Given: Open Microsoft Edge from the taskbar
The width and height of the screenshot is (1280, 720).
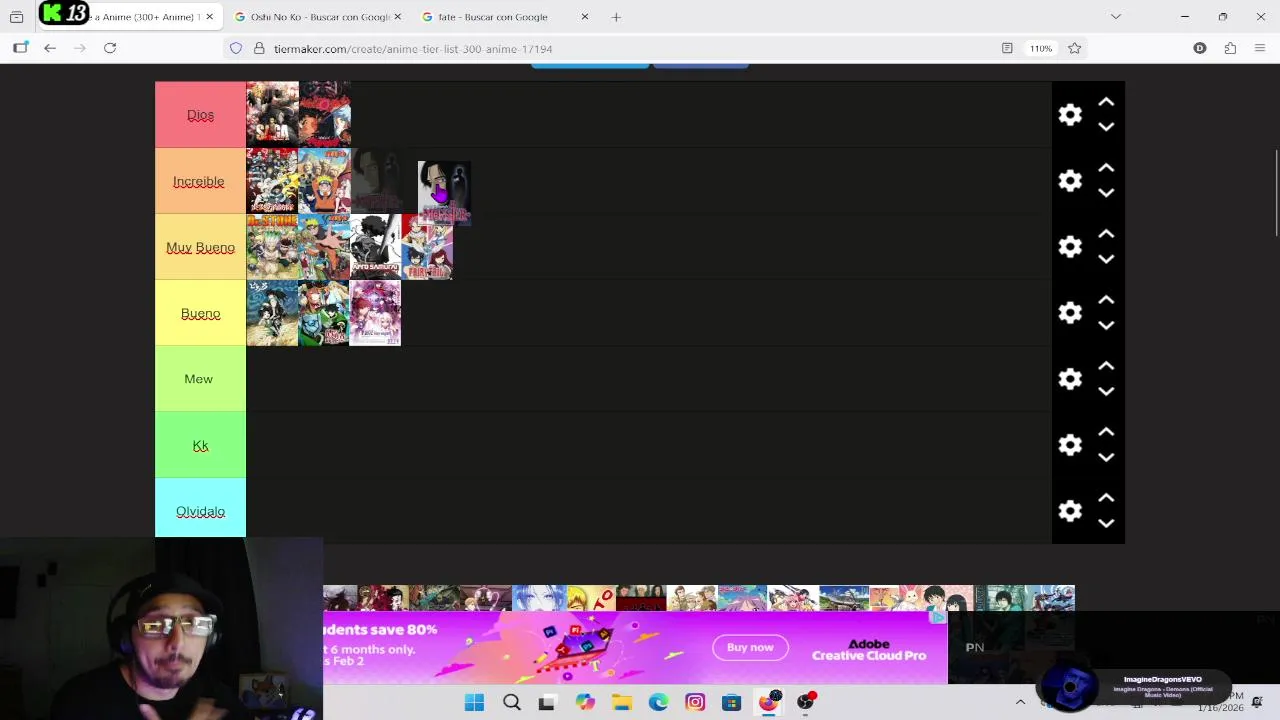Looking at the screenshot, I should 658,702.
